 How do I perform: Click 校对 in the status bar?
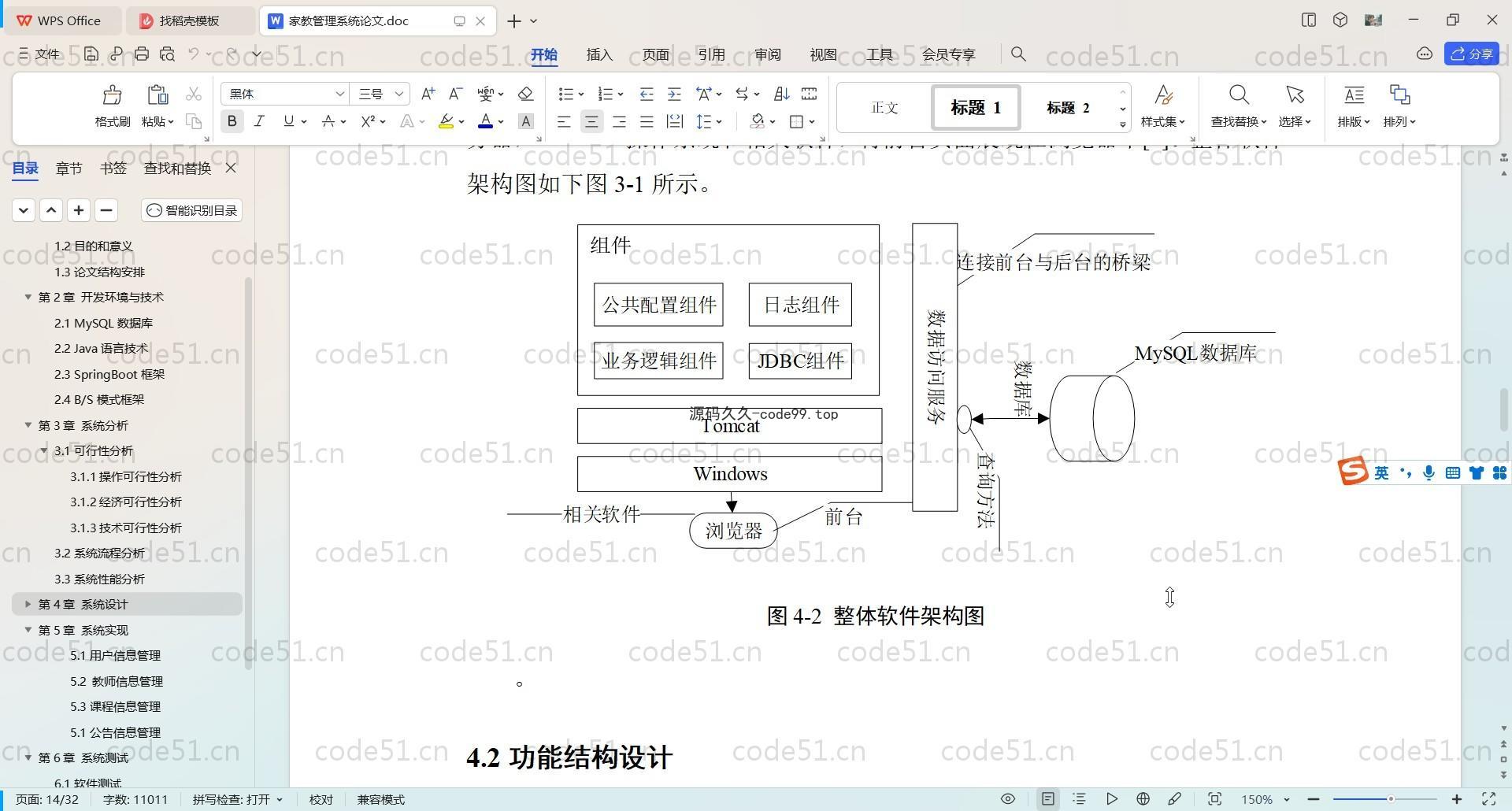(321, 799)
